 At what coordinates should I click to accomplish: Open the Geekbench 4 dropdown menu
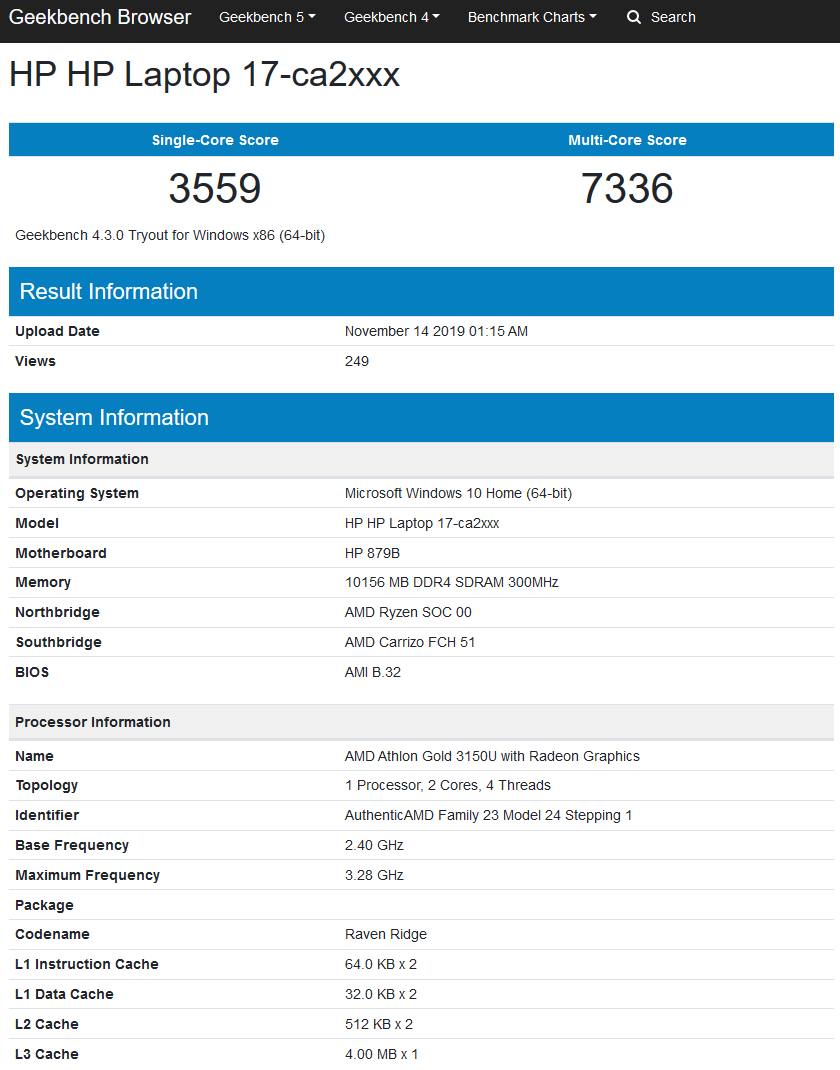pyautogui.click(x=392, y=17)
